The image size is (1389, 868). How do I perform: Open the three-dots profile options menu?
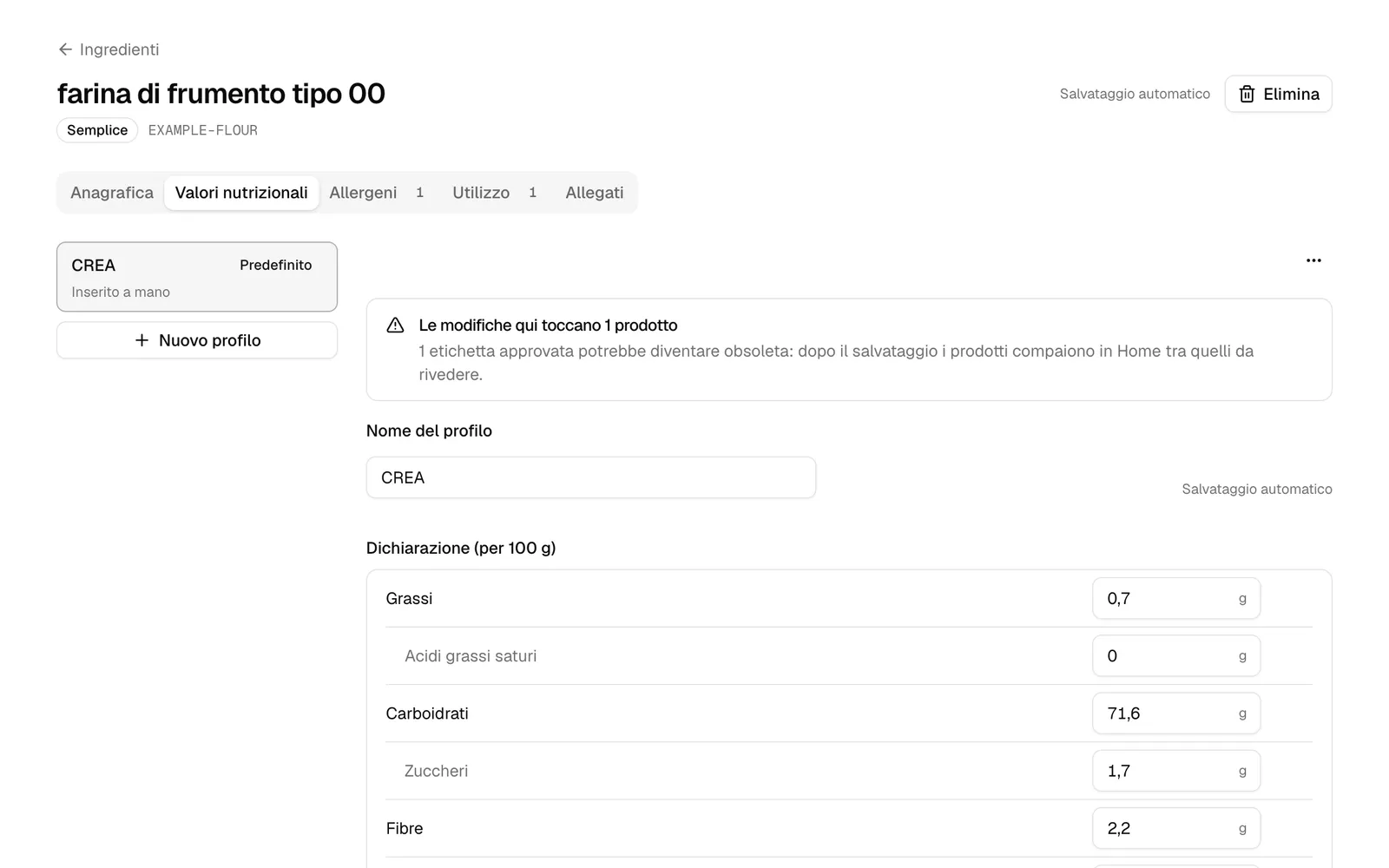pos(1313,260)
